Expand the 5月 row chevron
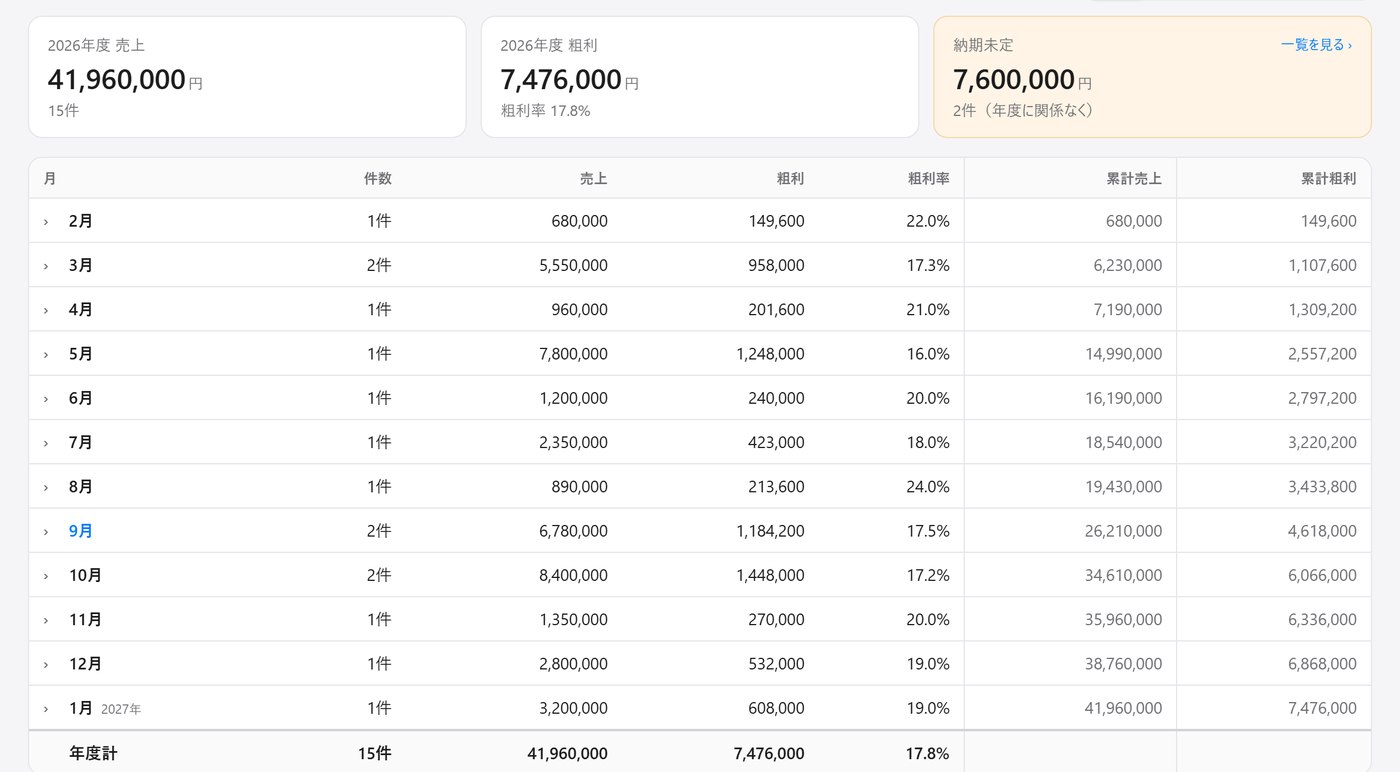1400x772 pixels. pyautogui.click(x=46, y=354)
